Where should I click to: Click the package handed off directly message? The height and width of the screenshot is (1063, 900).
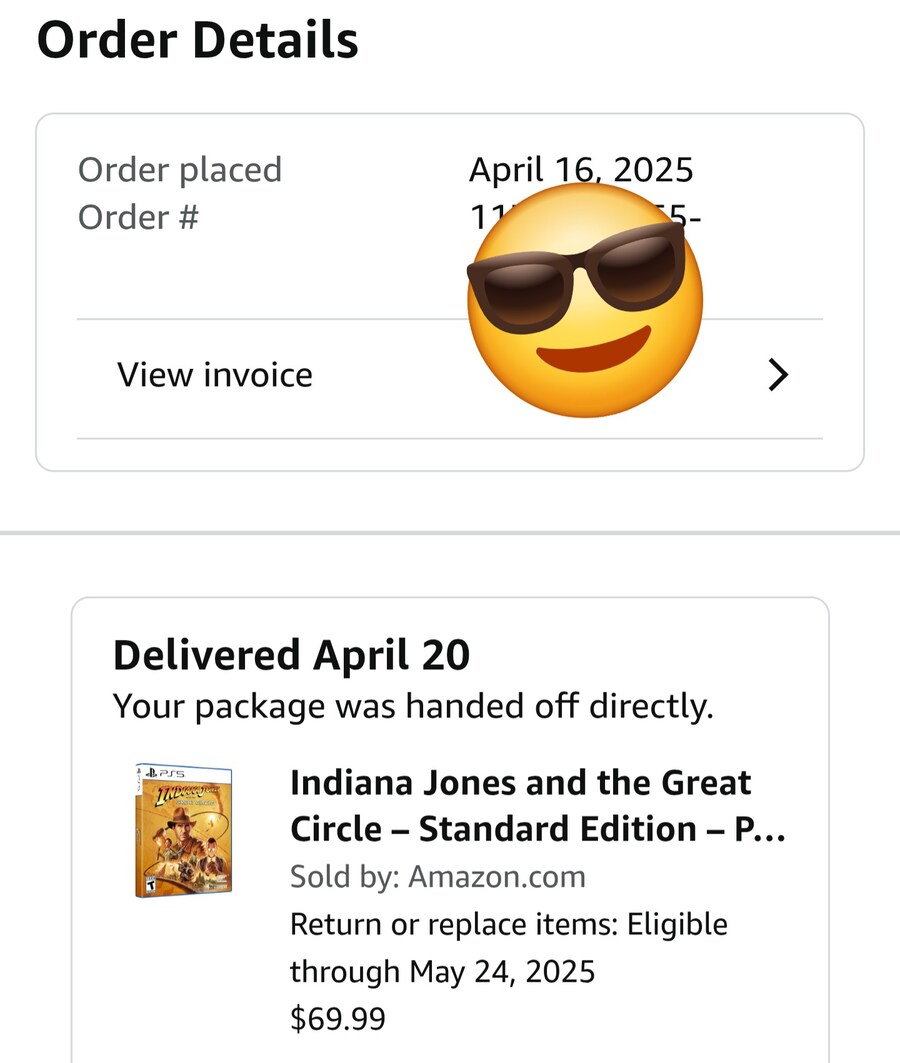(x=413, y=706)
